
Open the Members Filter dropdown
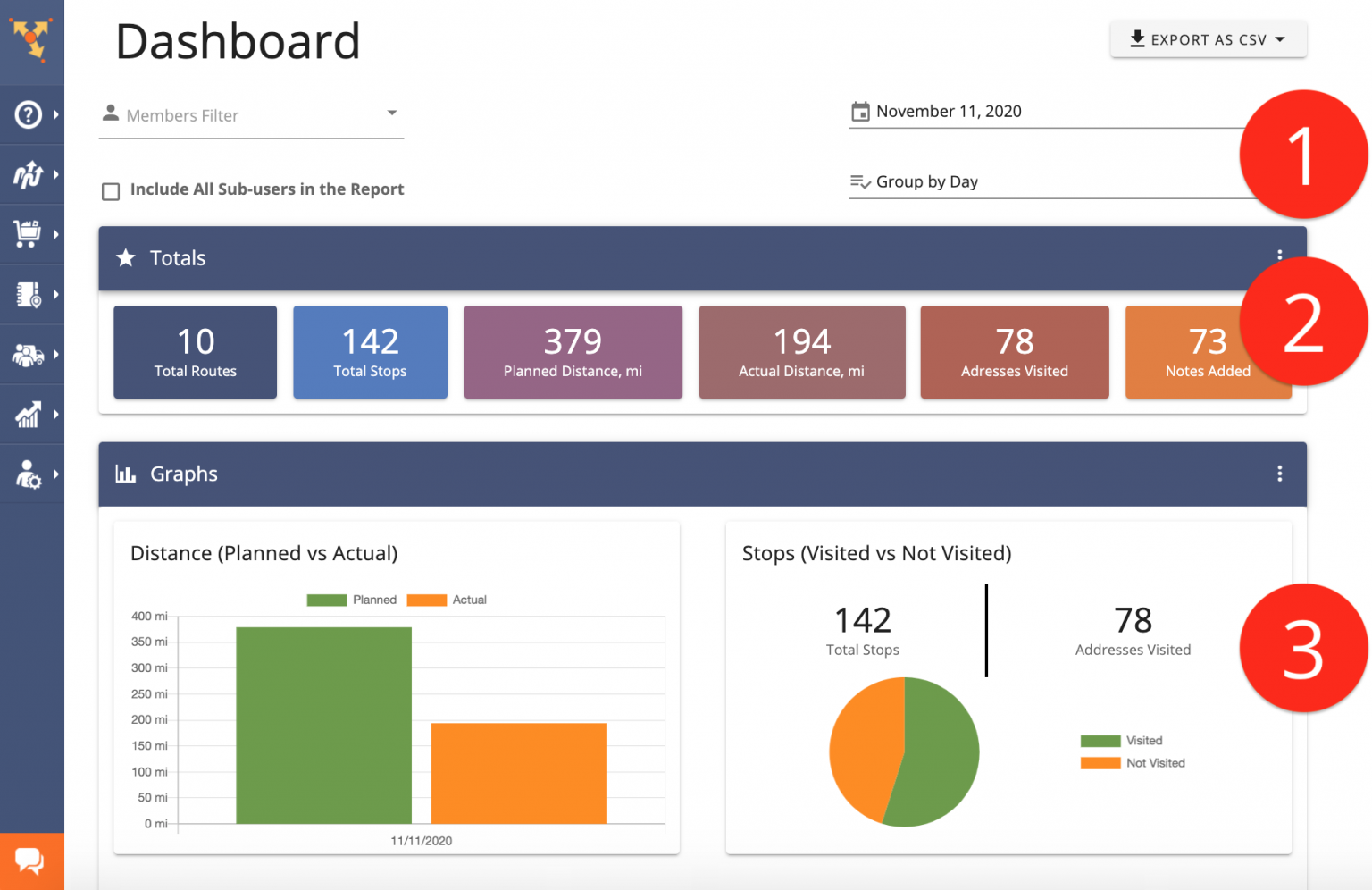(x=251, y=115)
